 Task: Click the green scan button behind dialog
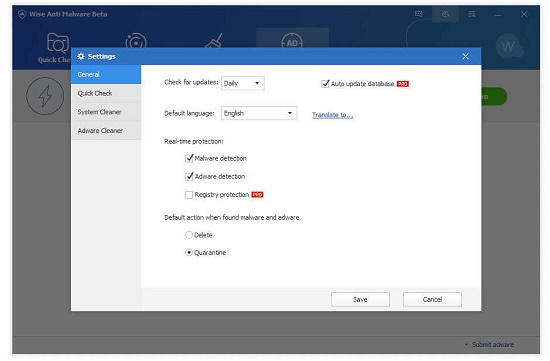(494, 96)
